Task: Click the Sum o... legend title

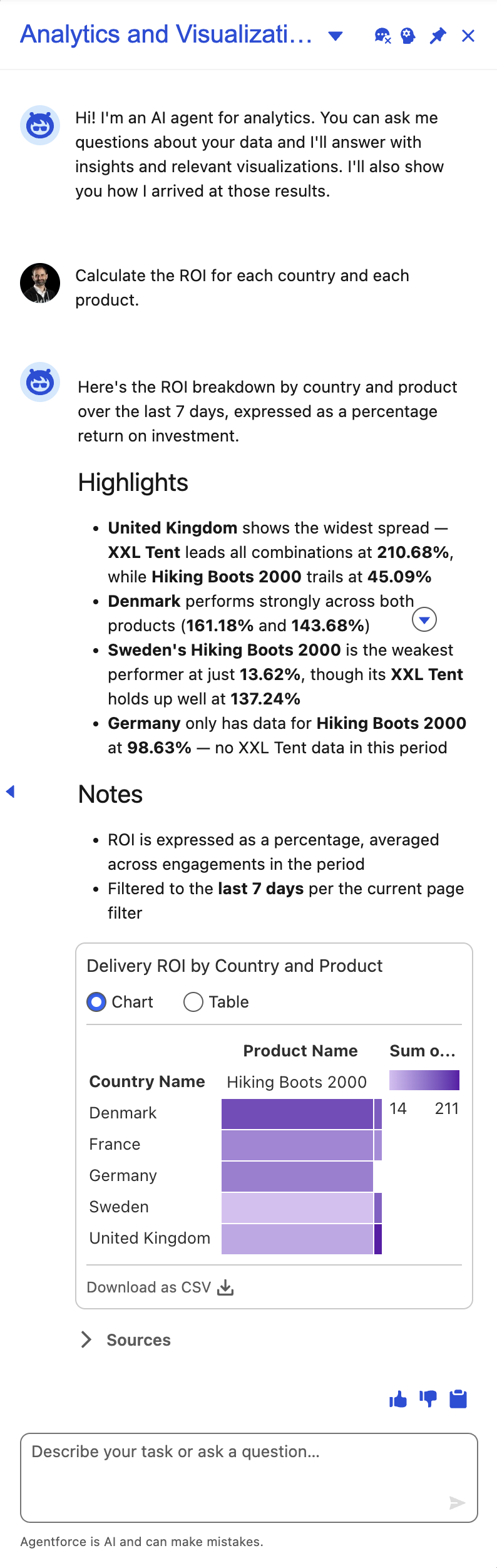Action: tap(423, 1051)
